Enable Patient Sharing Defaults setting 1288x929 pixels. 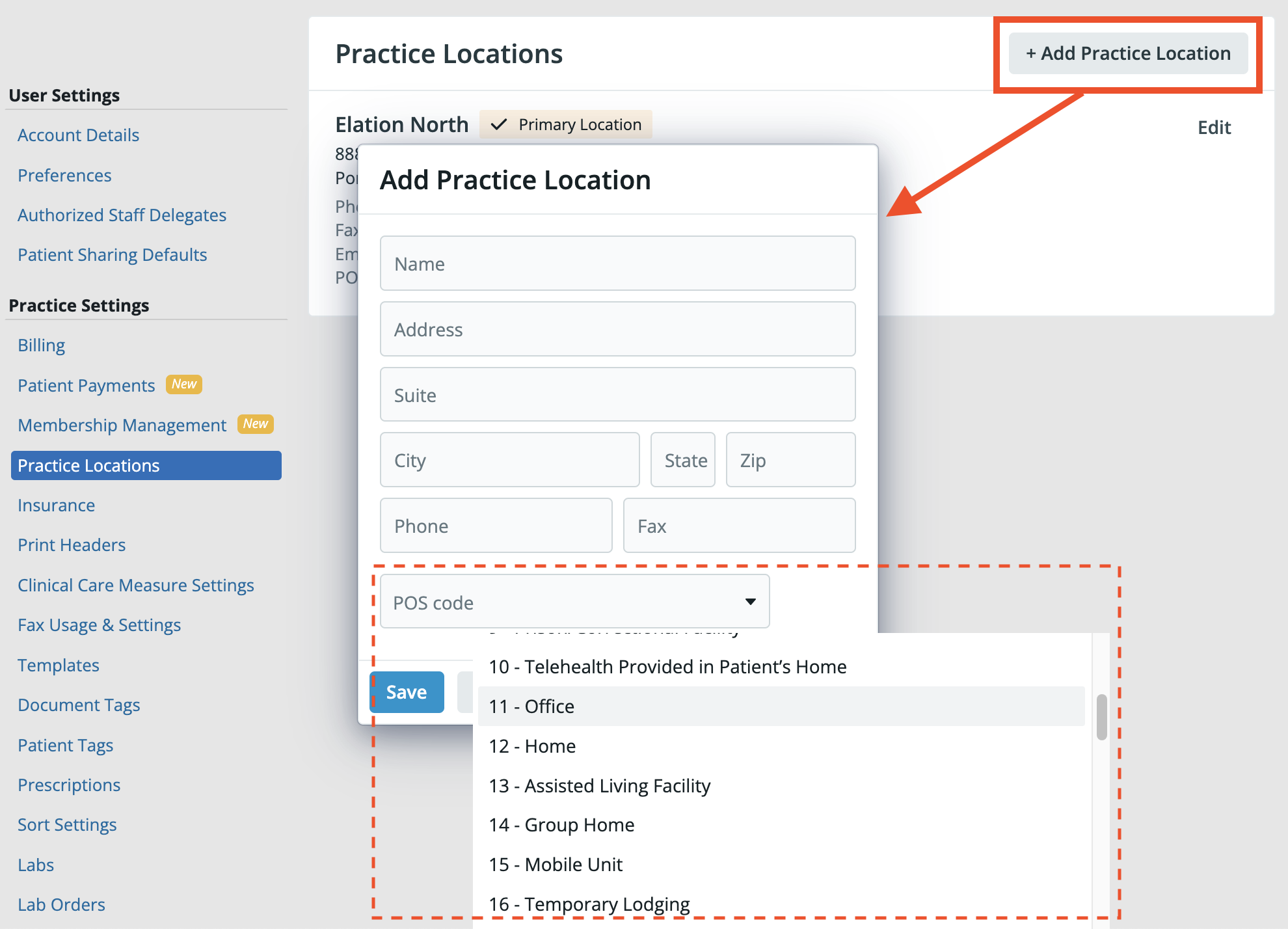pyautogui.click(x=113, y=254)
